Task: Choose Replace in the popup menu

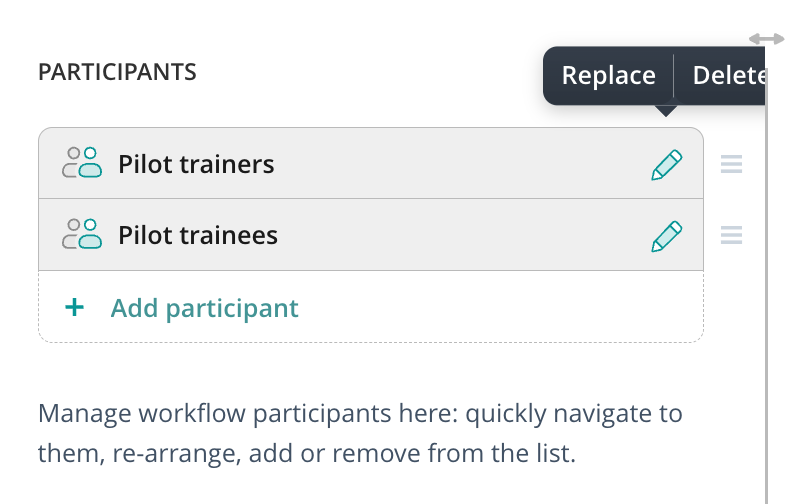Action: 608,76
